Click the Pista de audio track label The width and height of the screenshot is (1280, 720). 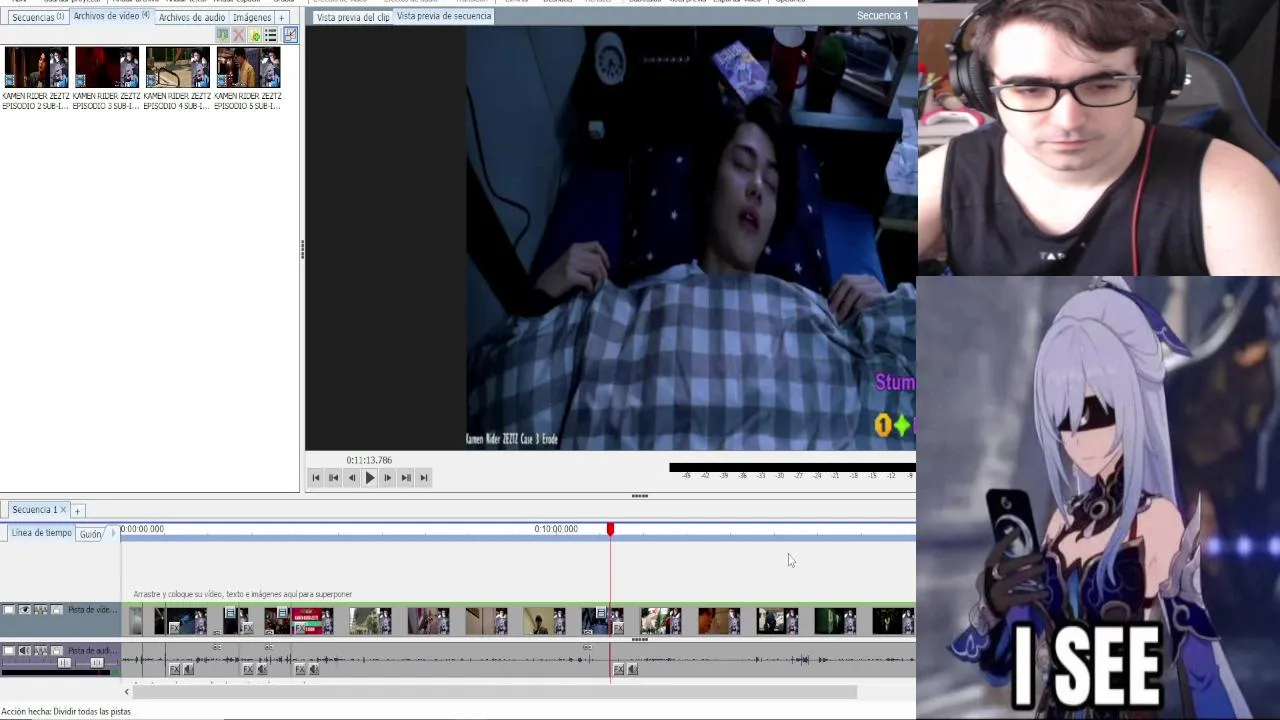tap(92, 651)
